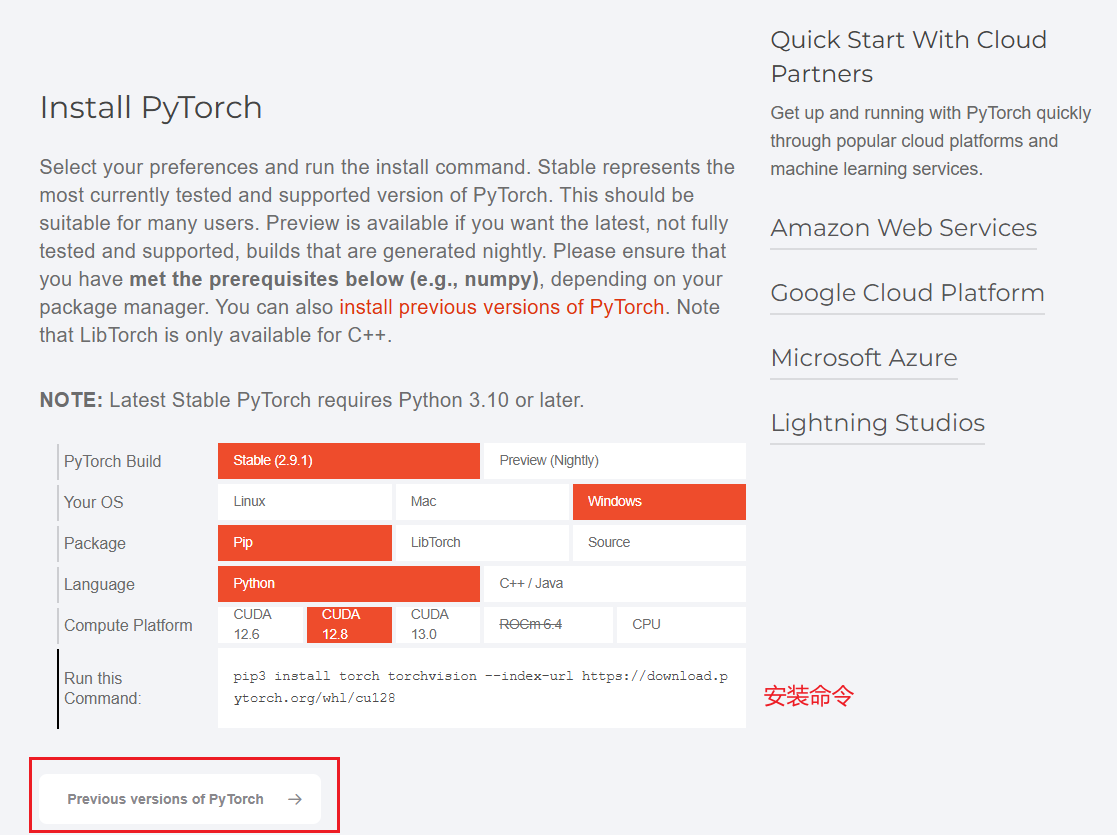The image size is (1117, 835).
Task: Pick CUDA 13.0 compute platform
Action: click(x=437, y=625)
